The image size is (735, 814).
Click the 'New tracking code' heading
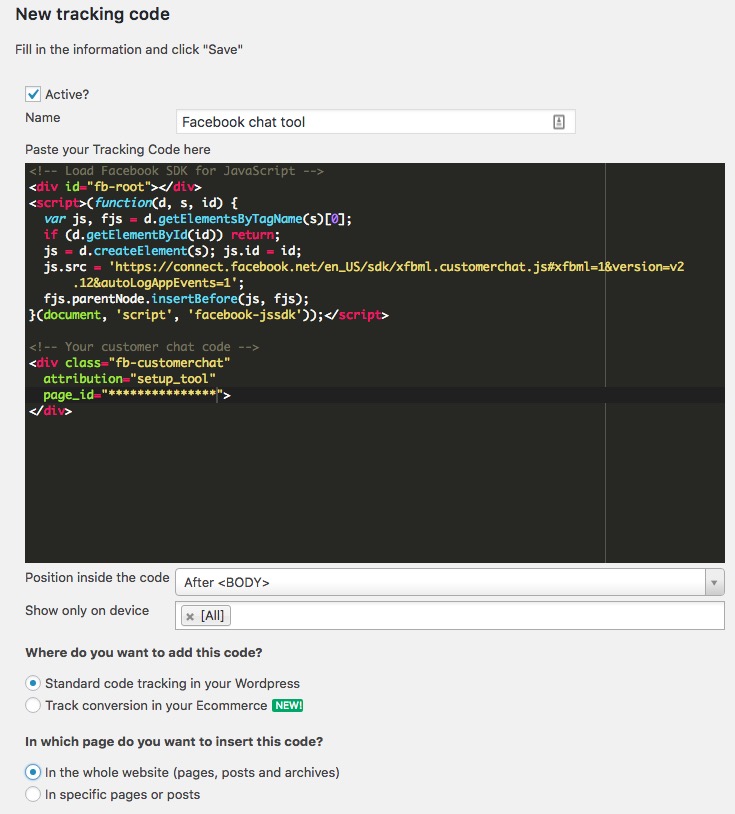coord(93,14)
